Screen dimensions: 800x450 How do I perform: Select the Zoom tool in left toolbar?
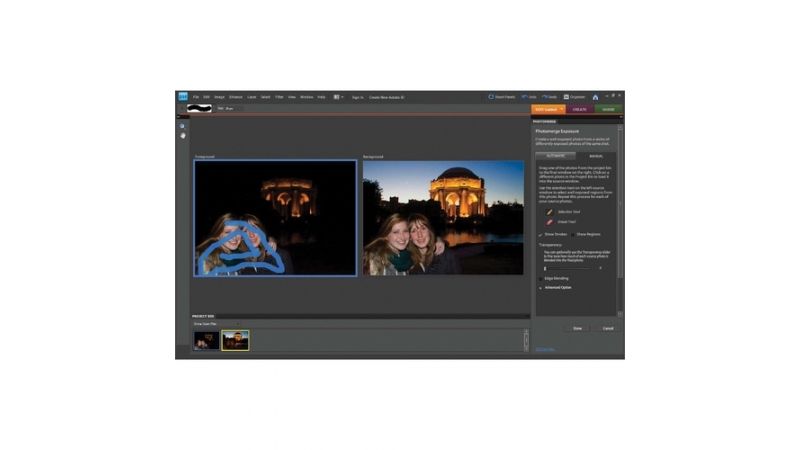tap(182, 126)
